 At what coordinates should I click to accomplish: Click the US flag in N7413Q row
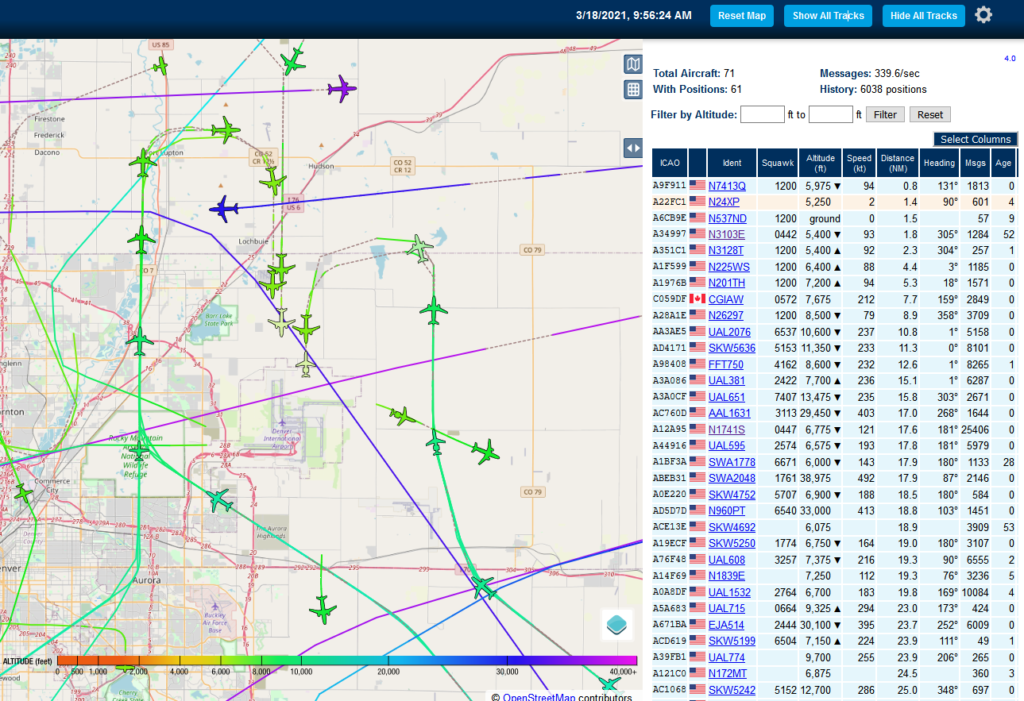click(697, 186)
